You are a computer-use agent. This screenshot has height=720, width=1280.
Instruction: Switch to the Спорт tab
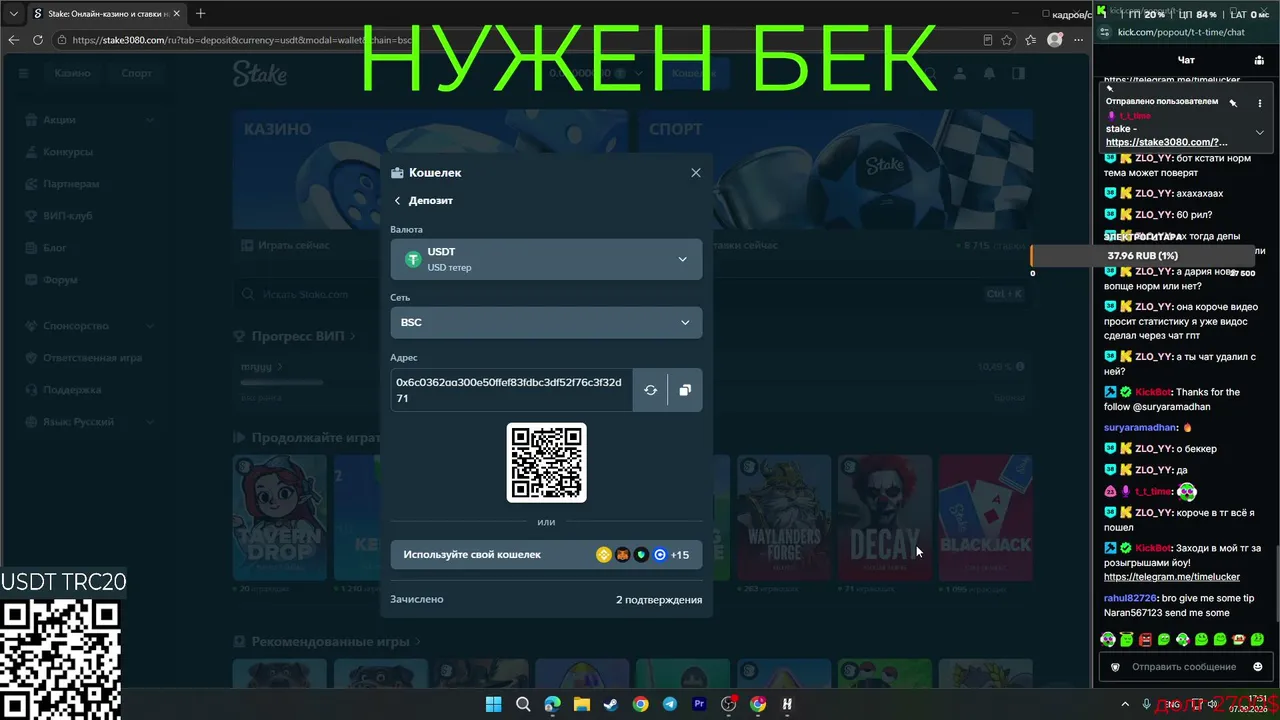point(137,73)
